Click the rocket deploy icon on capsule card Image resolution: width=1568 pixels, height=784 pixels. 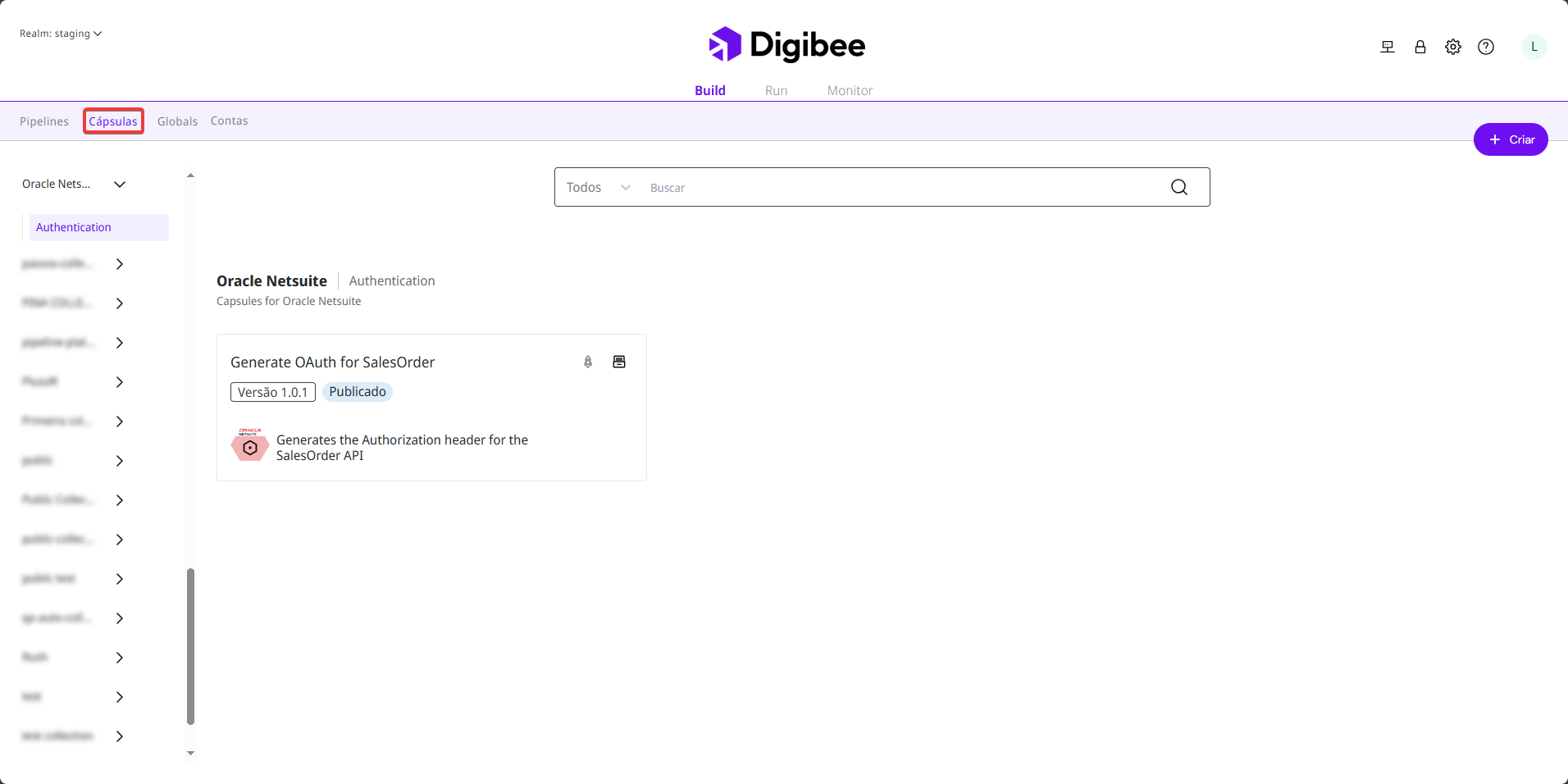[588, 362]
